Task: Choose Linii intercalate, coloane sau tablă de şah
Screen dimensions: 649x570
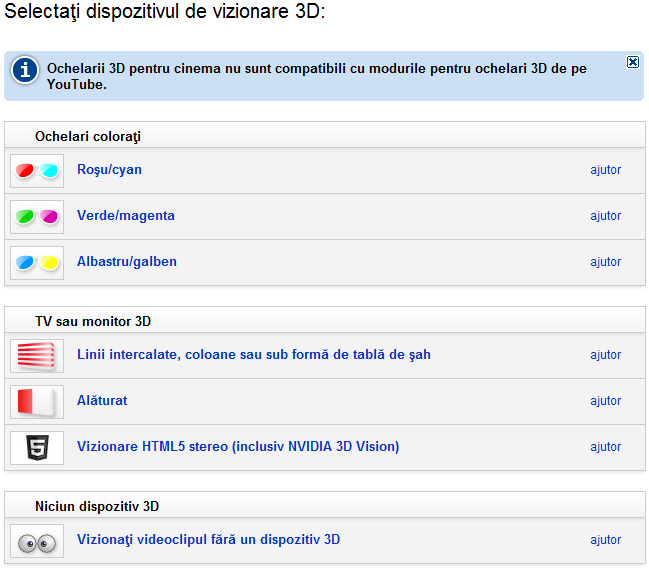Action: [x=254, y=355]
